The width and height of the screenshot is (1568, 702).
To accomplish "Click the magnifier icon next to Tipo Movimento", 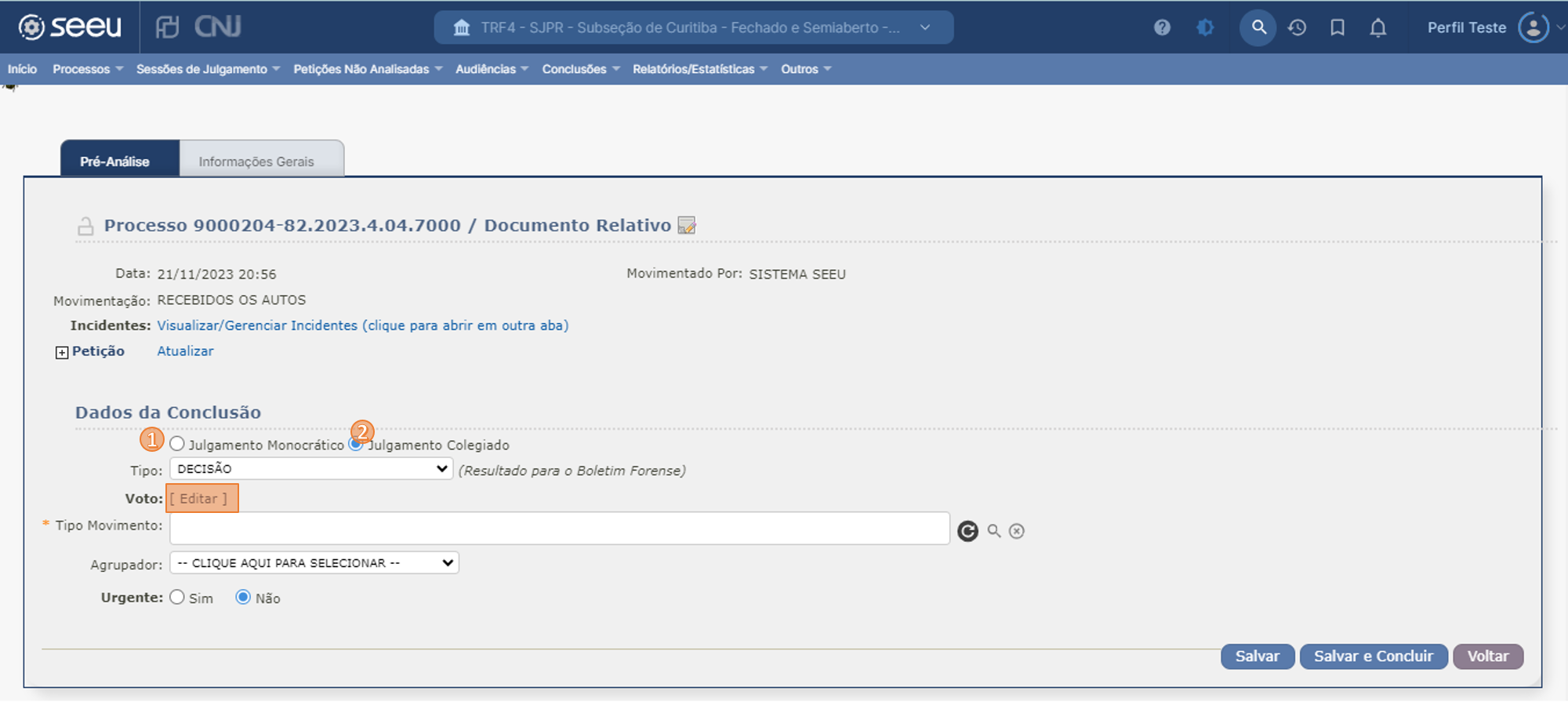I will coord(994,531).
